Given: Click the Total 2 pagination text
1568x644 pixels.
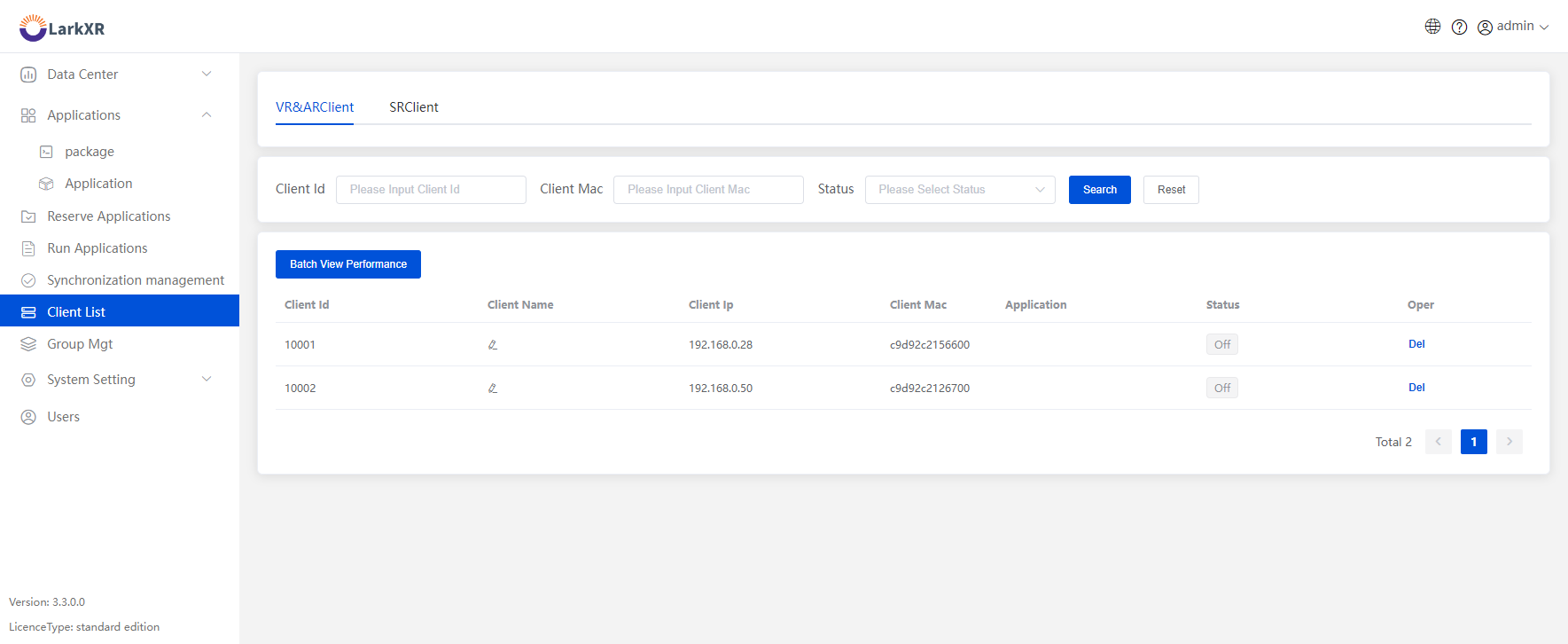Looking at the screenshot, I should click(x=1393, y=442).
